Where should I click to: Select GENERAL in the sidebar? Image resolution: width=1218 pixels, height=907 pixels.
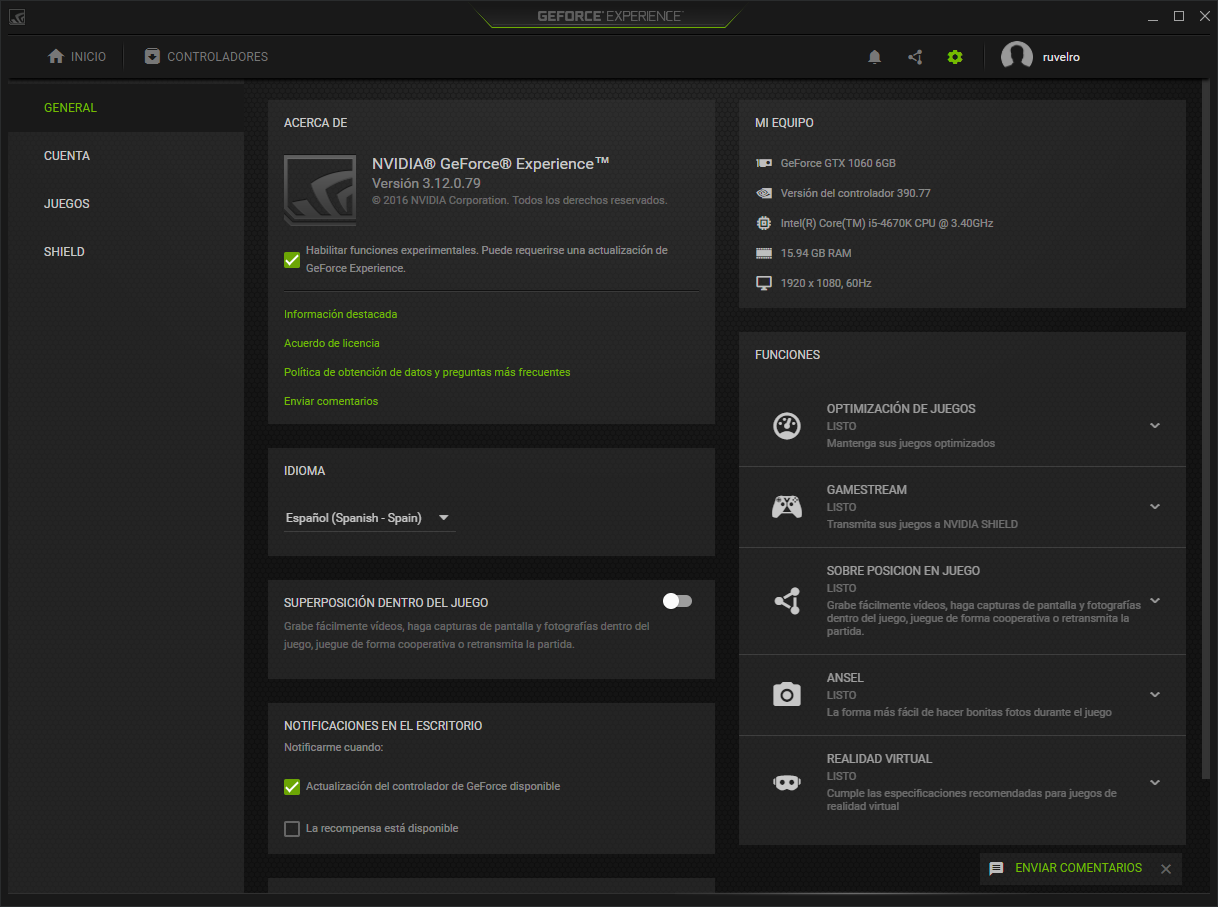tap(126, 108)
